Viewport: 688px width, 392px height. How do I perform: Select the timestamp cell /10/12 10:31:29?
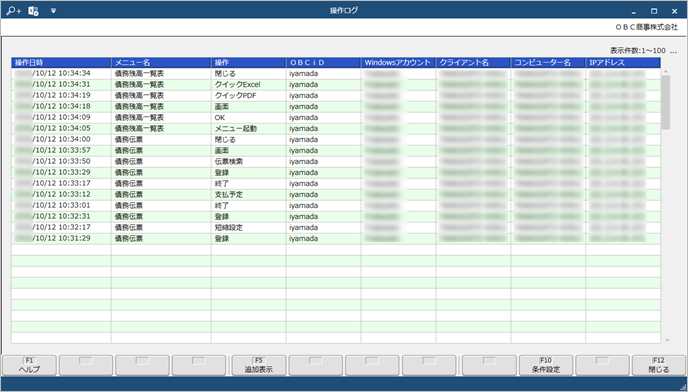click(x=61, y=238)
